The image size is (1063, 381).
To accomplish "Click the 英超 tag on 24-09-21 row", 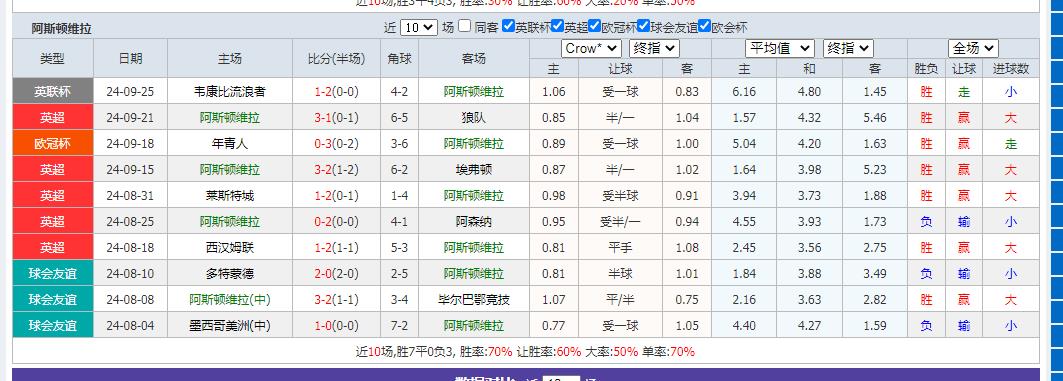I will point(53,118).
